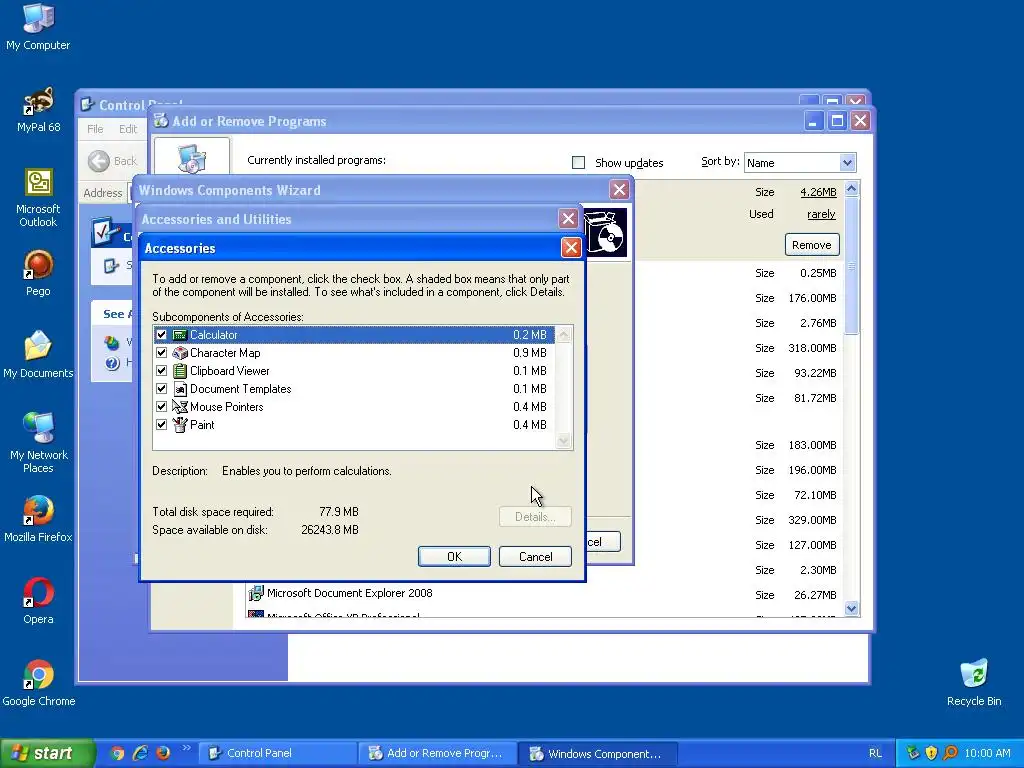The image size is (1024, 768).
Task: Select My Network Places desktop icon
Action: coord(38,444)
